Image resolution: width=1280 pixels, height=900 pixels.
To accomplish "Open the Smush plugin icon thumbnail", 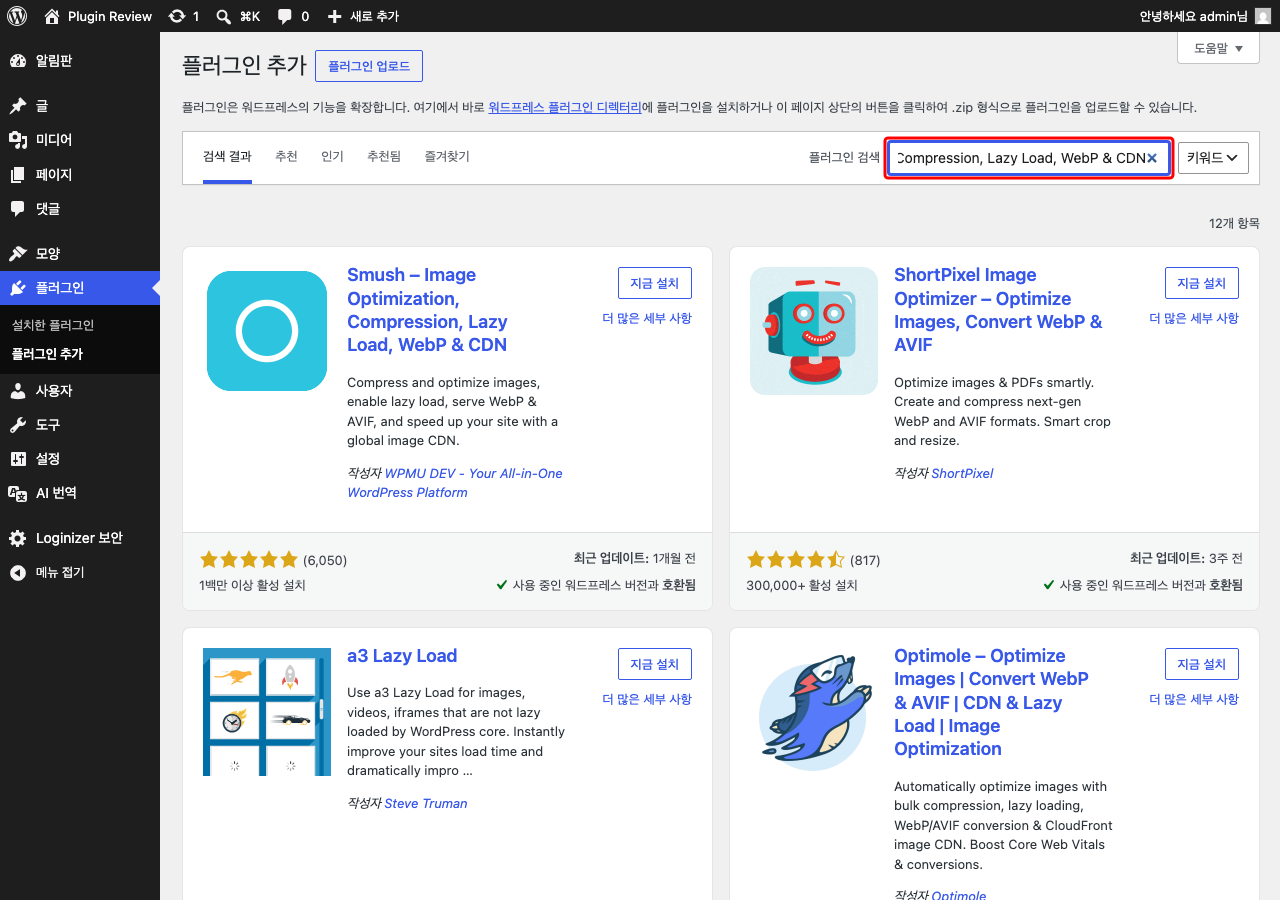I will (x=267, y=331).
